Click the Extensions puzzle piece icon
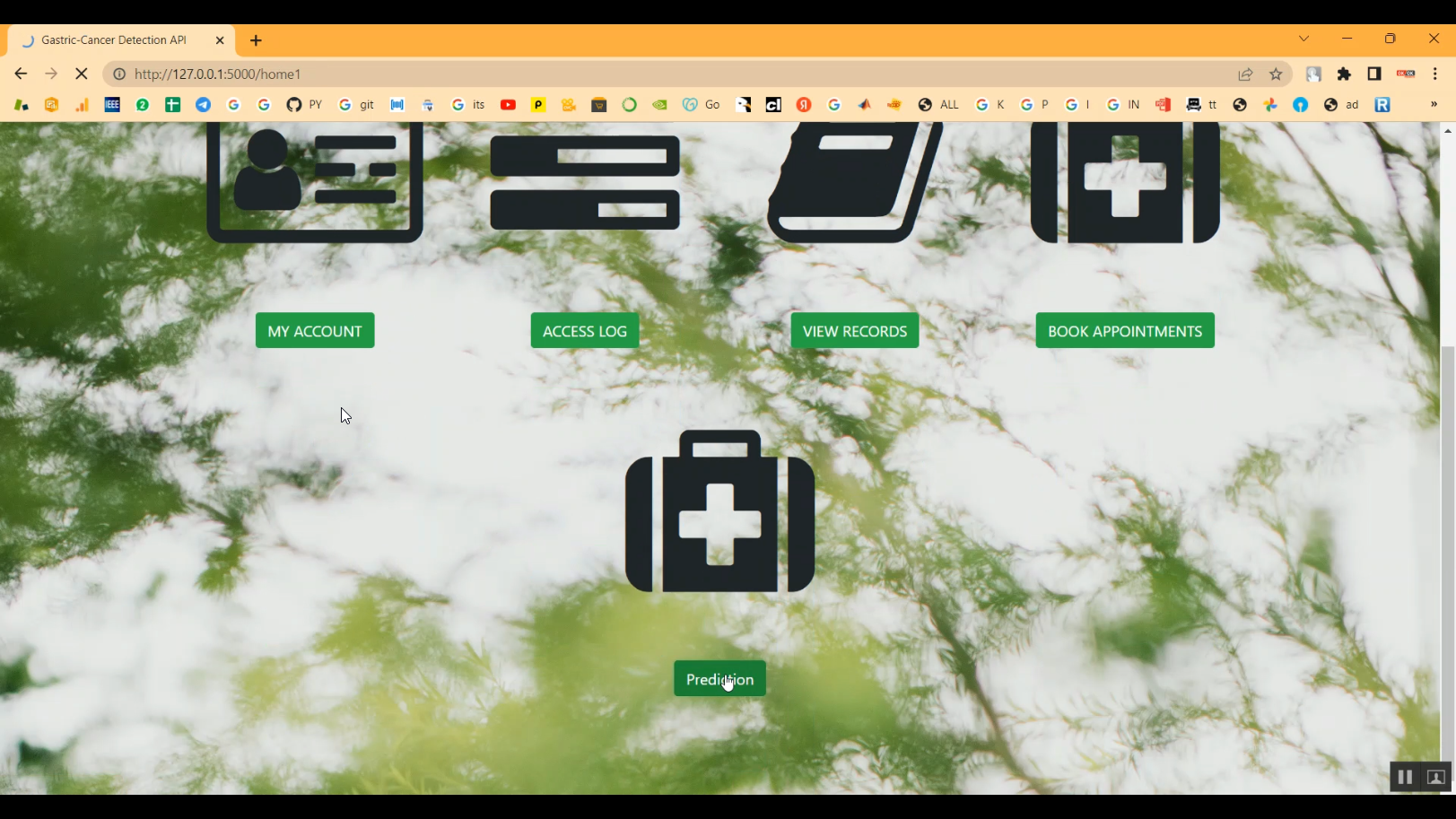Image resolution: width=1456 pixels, height=819 pixels. pyautogui.click(x=1344, y=74)
